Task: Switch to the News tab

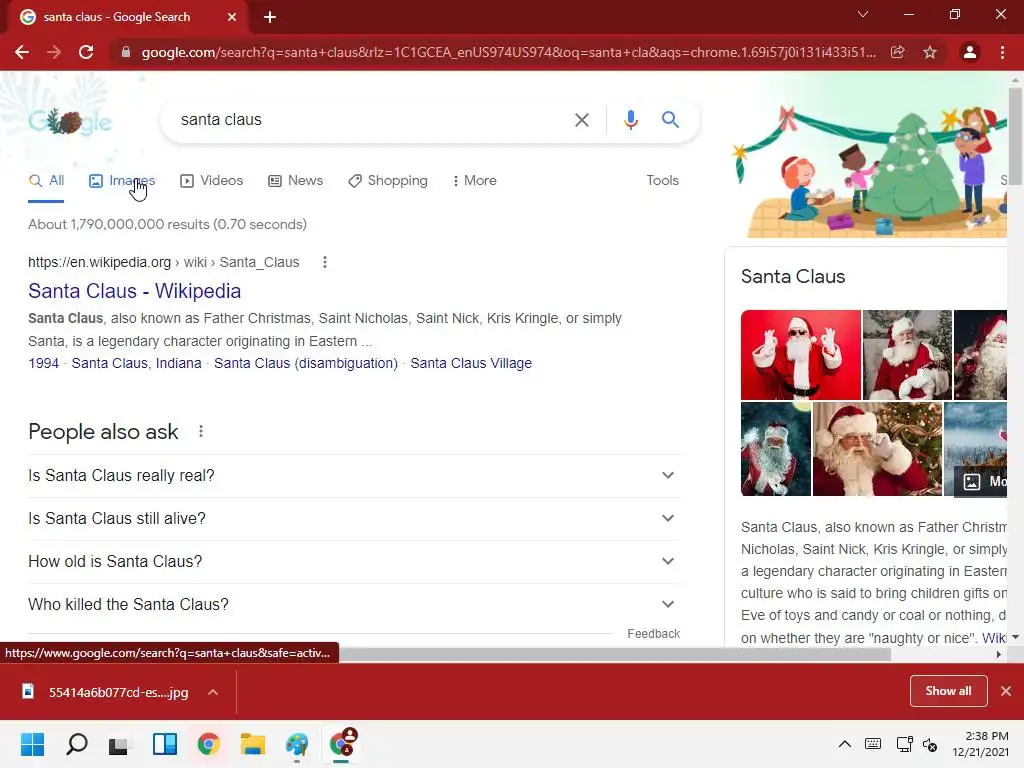Action: (x=295, y=181)
